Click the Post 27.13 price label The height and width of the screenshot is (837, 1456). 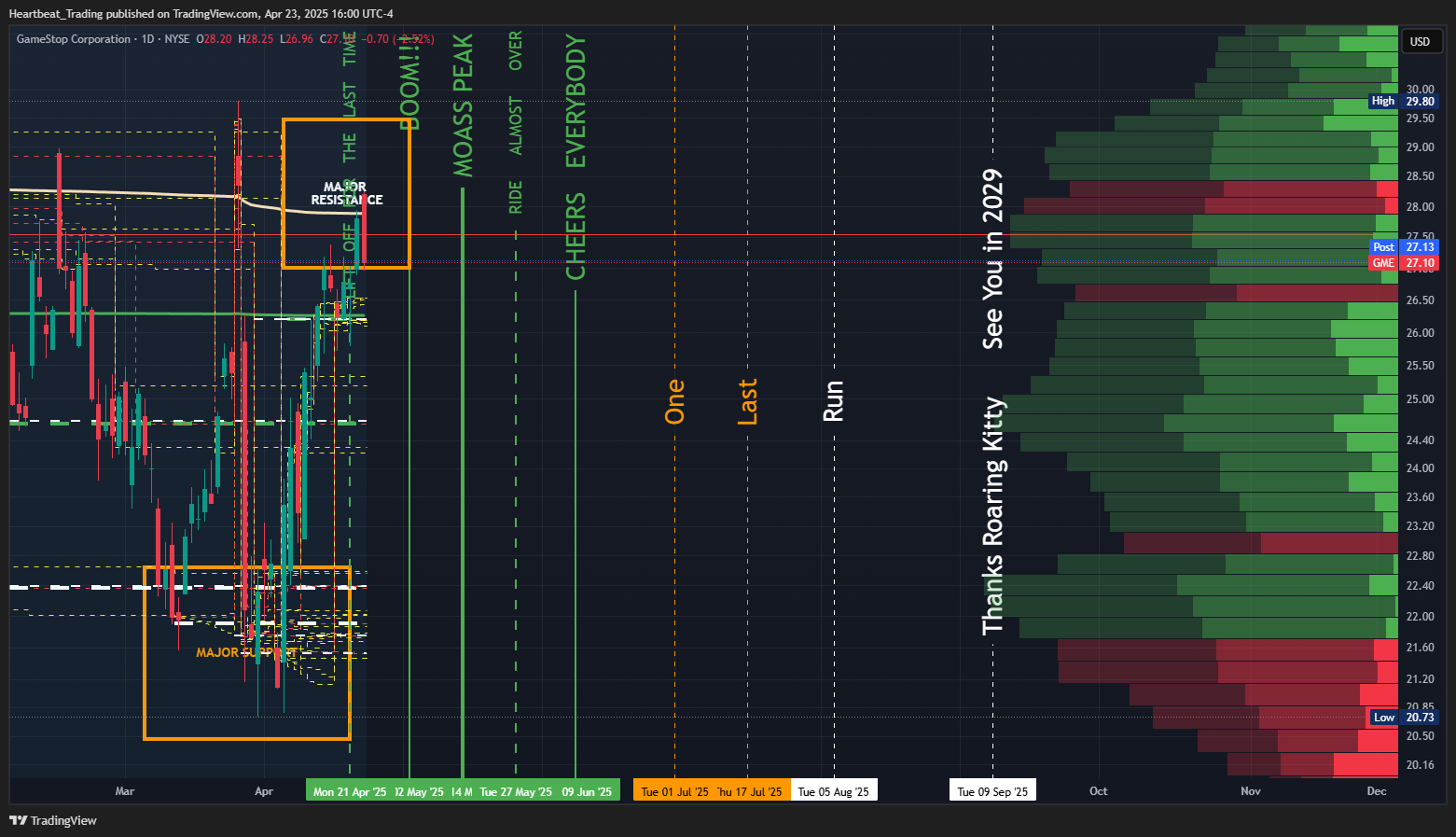click(1404, 247)
